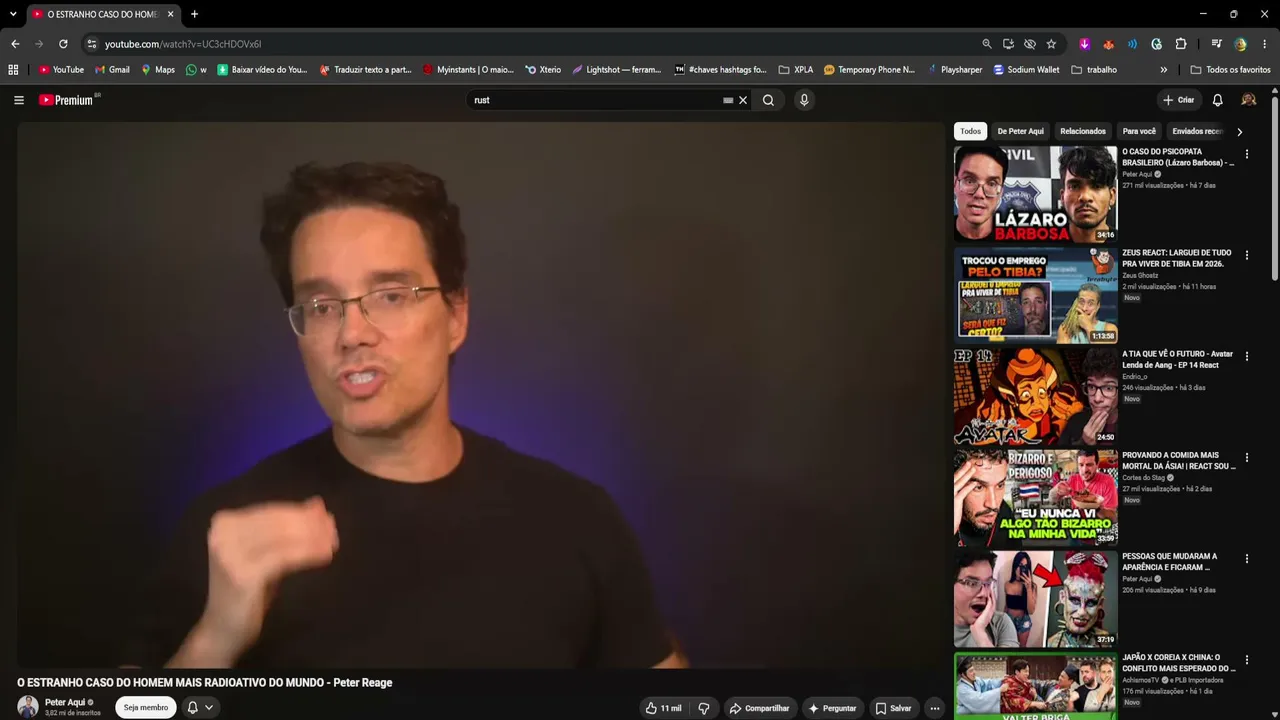Click the YouTube search input field
This screenshot has width=1280, height=720.
[x=595, y=100]
